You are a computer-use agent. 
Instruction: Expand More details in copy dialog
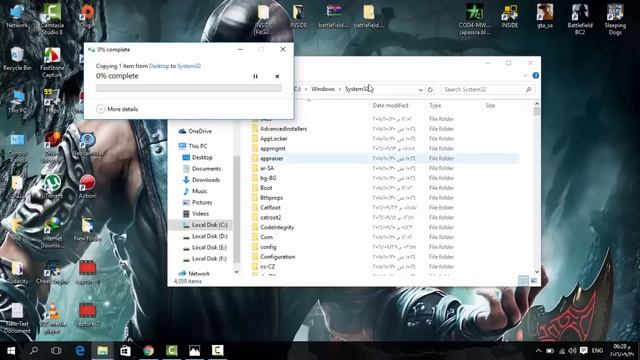pos(118,109)
